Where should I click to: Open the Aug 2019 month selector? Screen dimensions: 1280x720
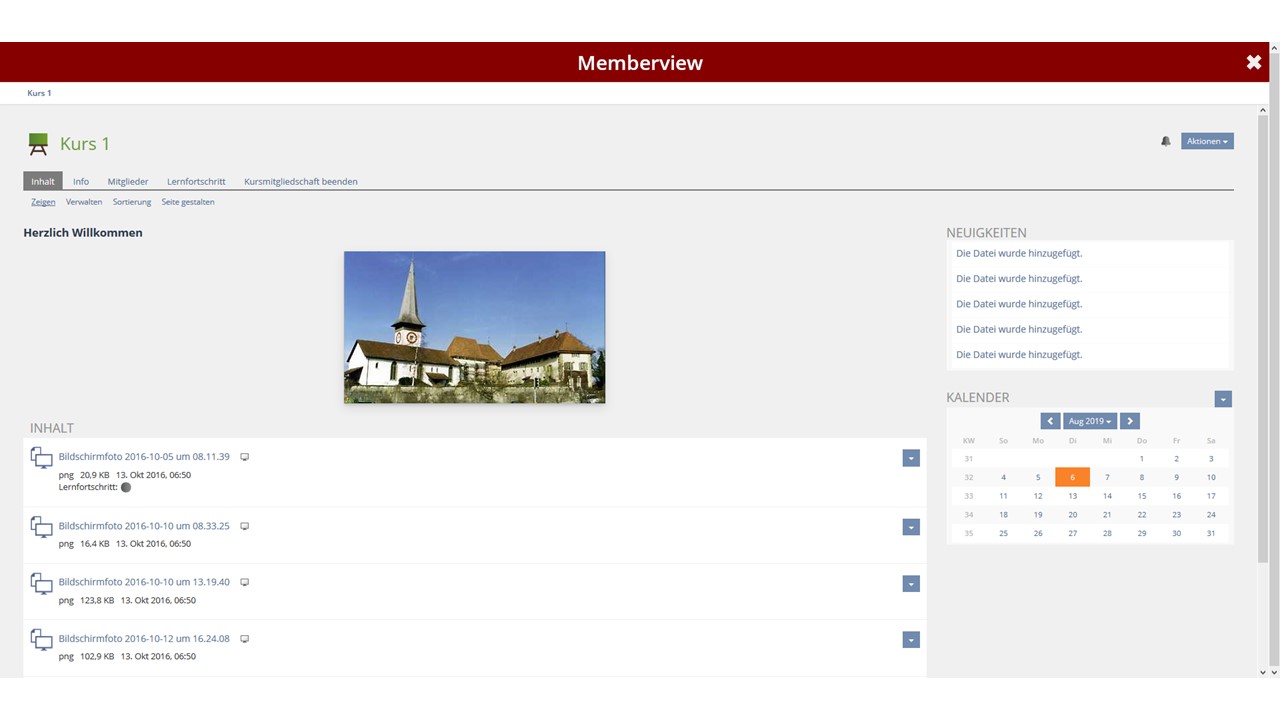click(x=1090, y=421)
